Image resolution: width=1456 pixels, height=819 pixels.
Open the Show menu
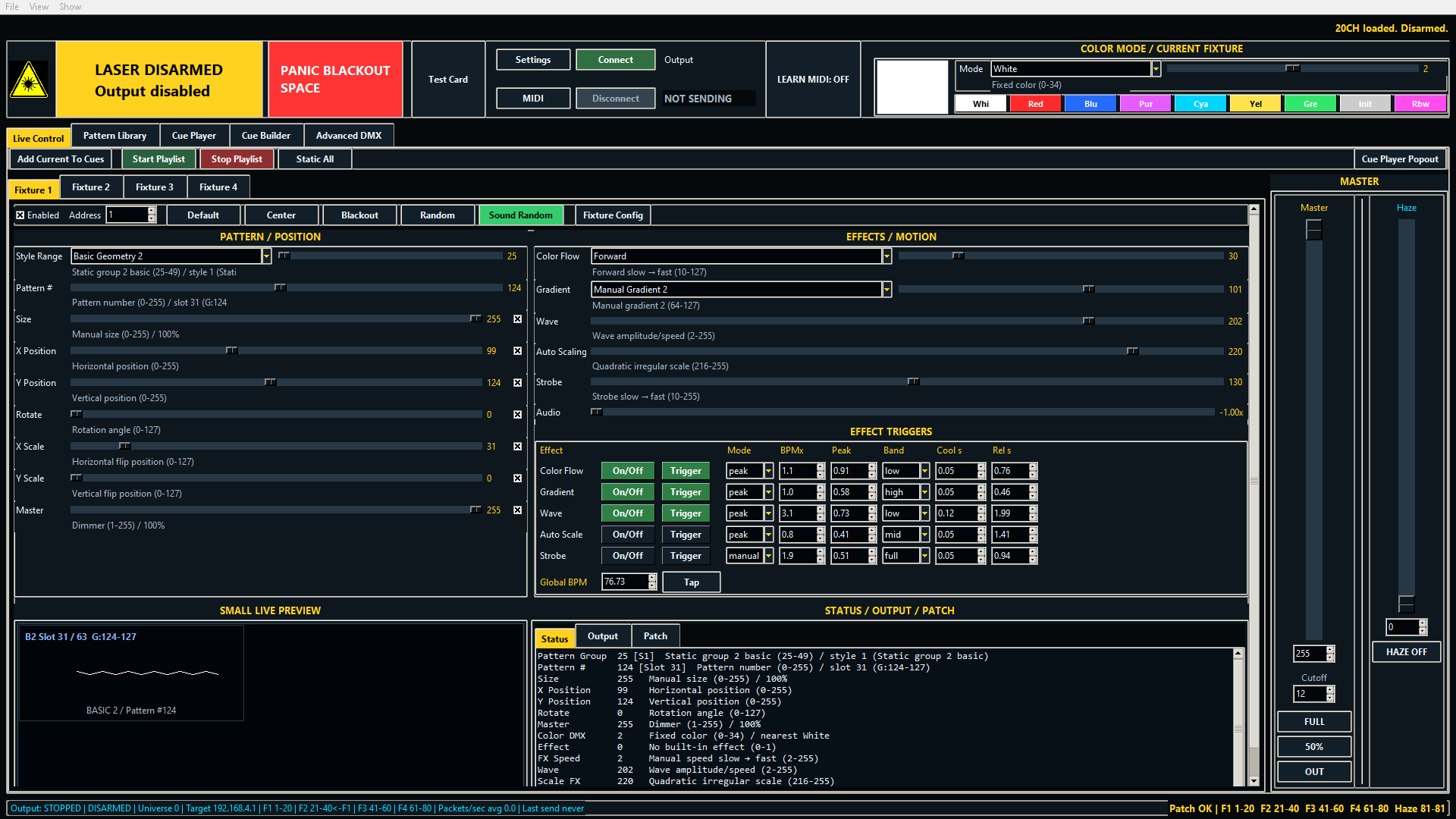[x=70, y=7]
